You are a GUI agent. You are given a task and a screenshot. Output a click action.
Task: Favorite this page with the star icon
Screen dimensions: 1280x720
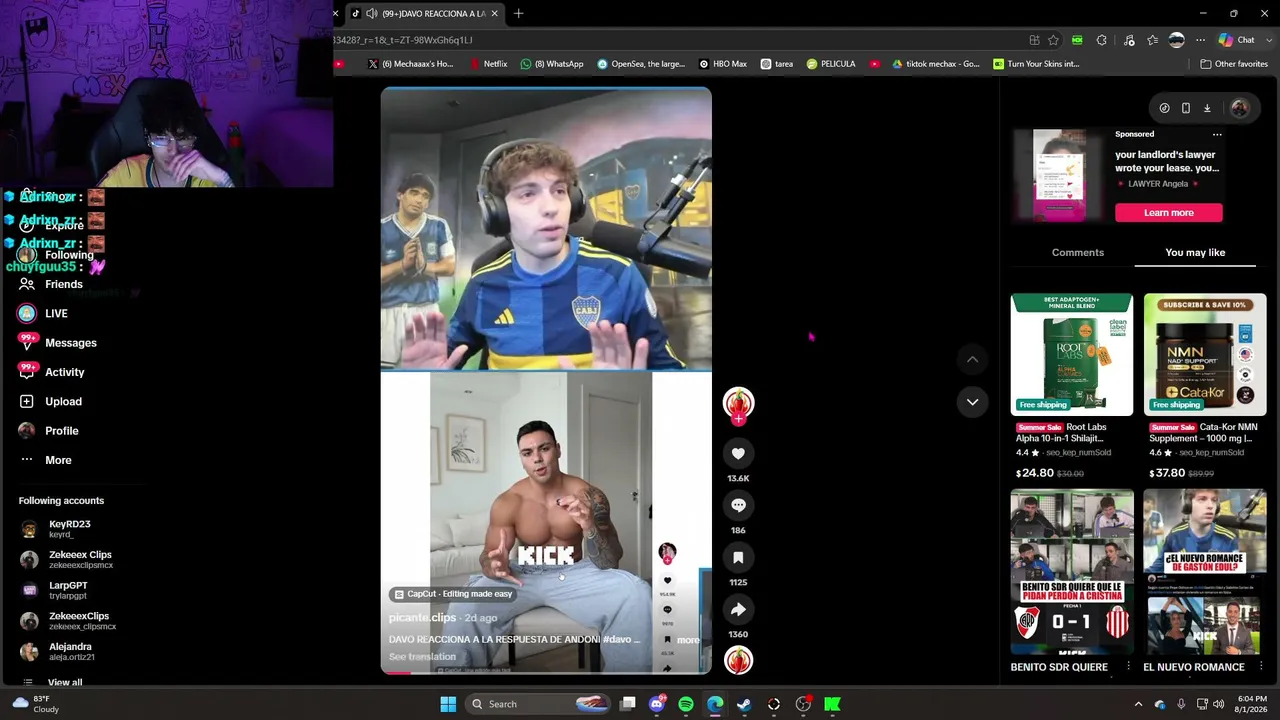tap(1053, 40)
